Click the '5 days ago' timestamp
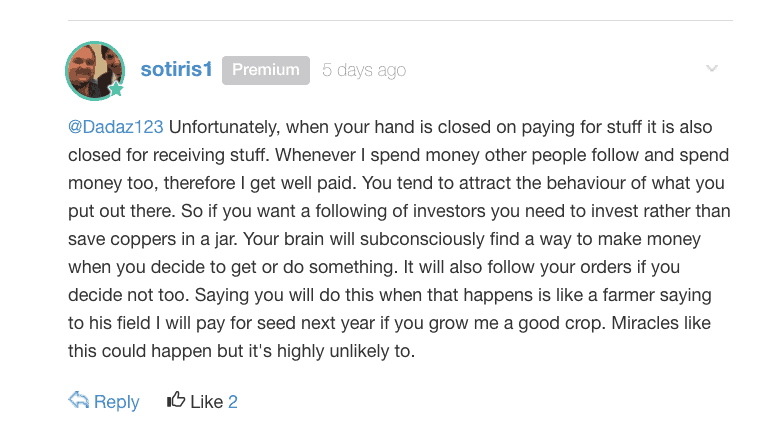 (364, 70)
